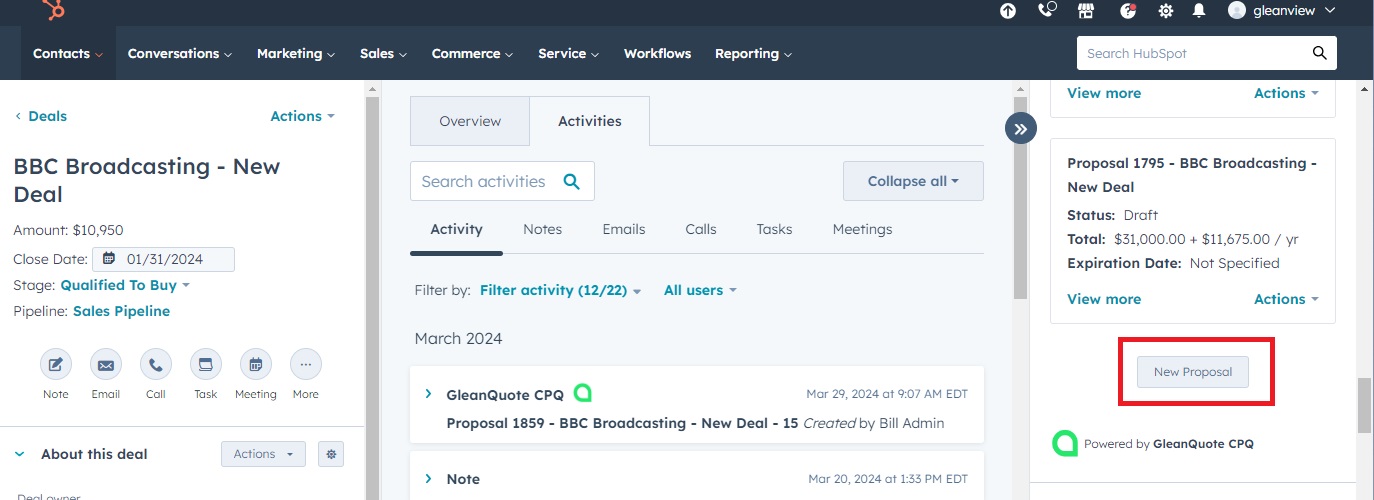Open the Contacts menu
Viewport: 1374px width, 500px height.
click(68, 53)
